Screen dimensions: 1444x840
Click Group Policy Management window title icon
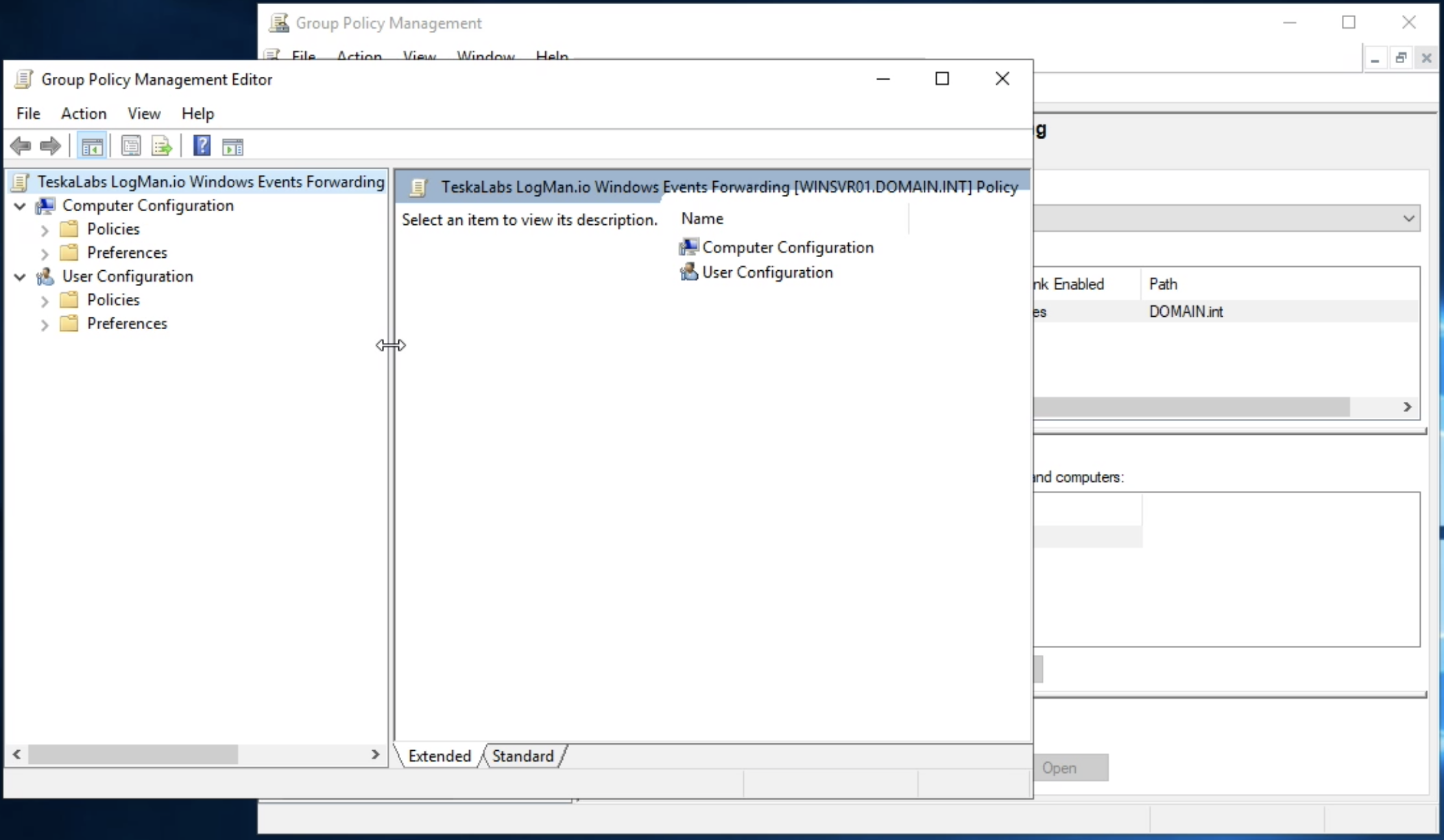(x=278, y=23)
